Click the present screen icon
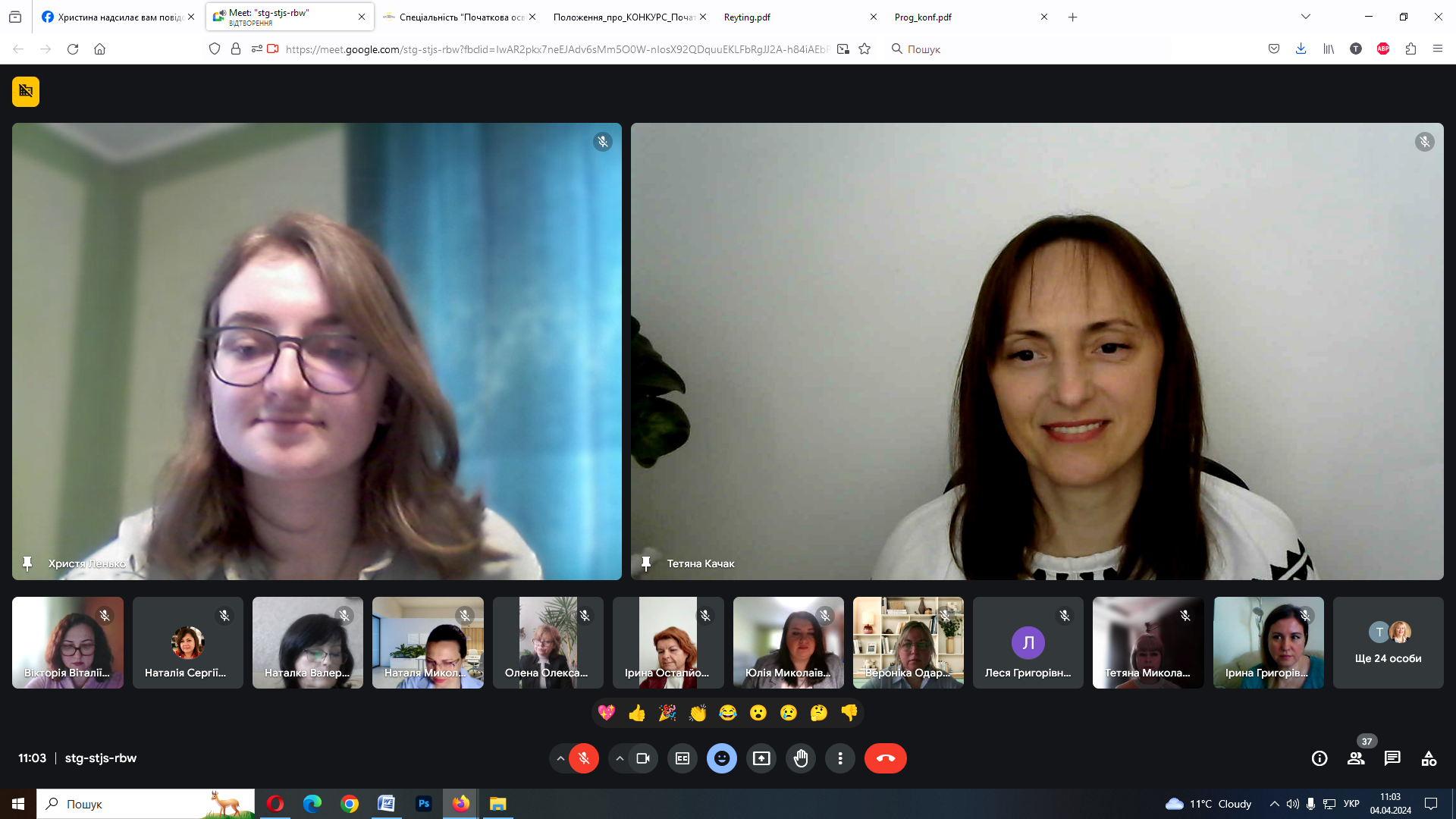Image resolution: width=1456 pixels, height=819 pixels. click(761, 758)
